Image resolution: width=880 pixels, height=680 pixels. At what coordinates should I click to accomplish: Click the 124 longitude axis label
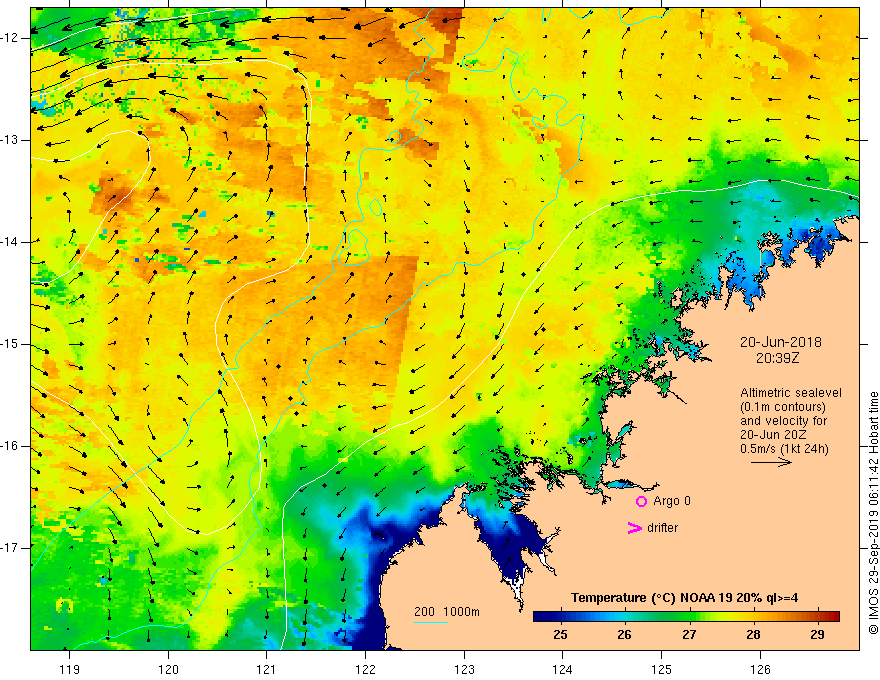point(563,669)
